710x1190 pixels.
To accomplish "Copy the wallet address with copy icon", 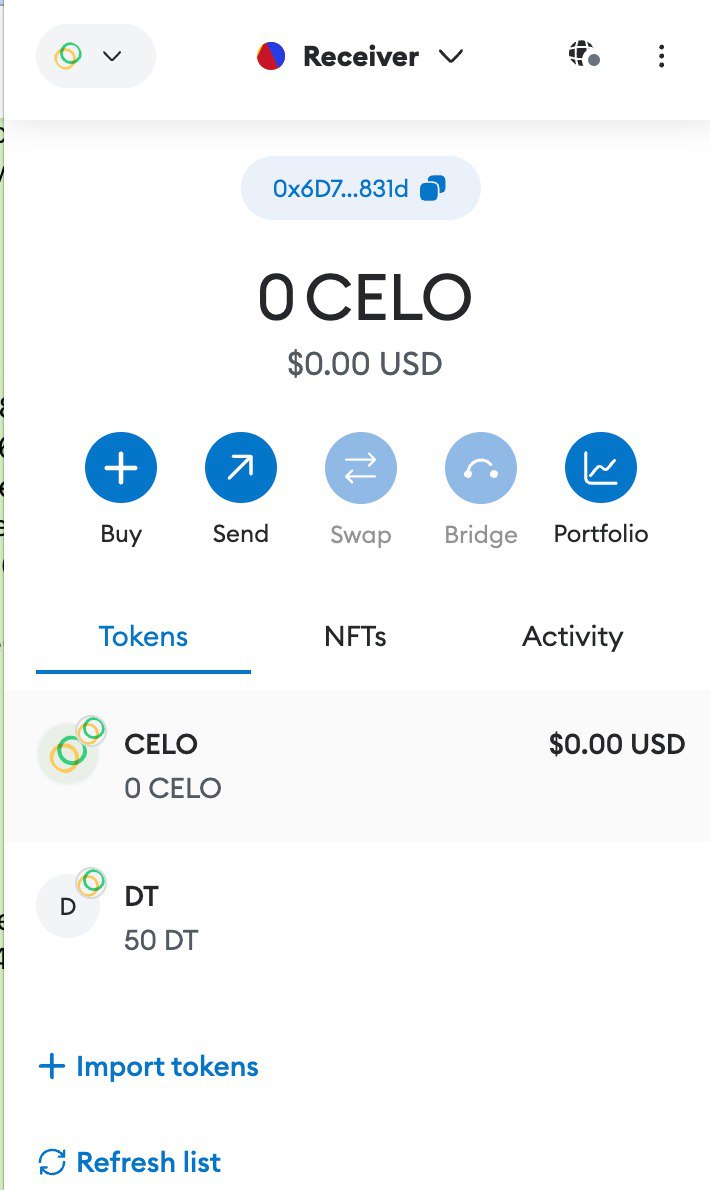I will point(433,188).
